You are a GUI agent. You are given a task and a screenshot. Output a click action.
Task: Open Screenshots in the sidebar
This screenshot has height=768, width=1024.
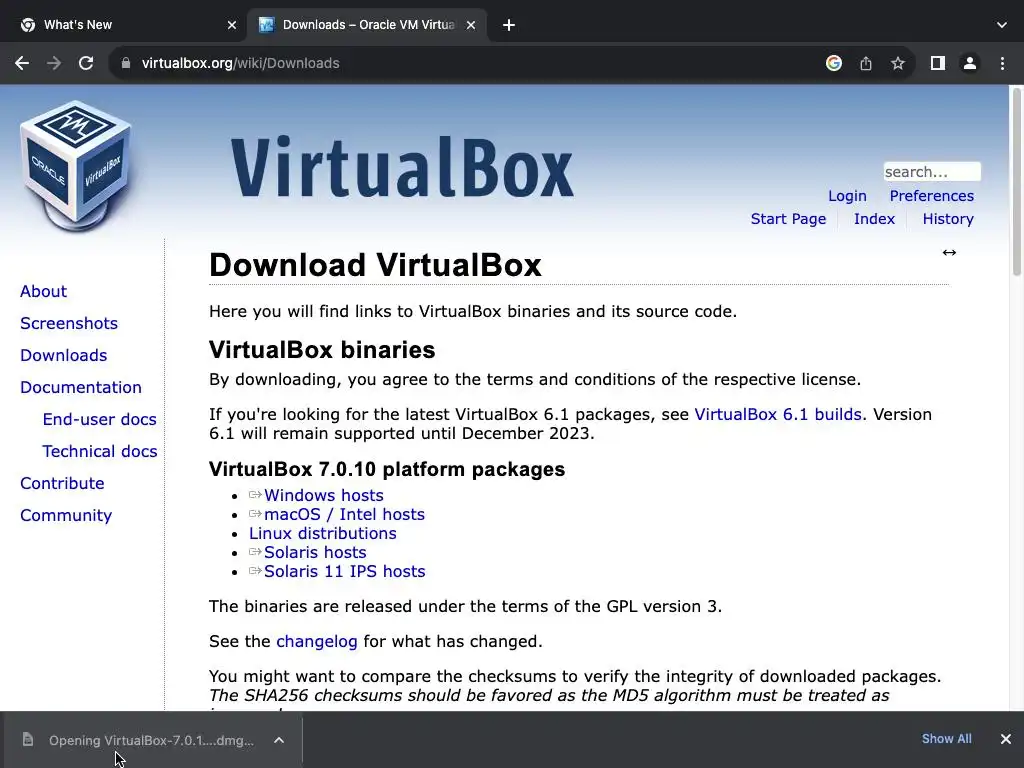coord(69,323)
